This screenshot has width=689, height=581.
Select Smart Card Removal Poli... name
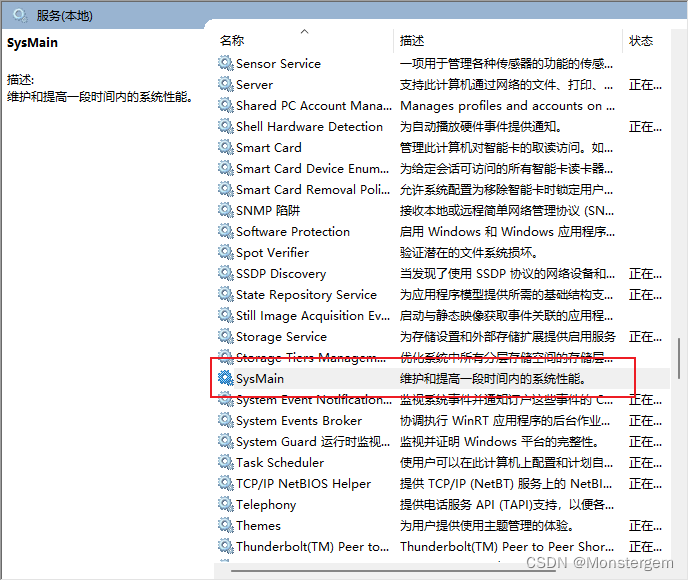[313, 190]
